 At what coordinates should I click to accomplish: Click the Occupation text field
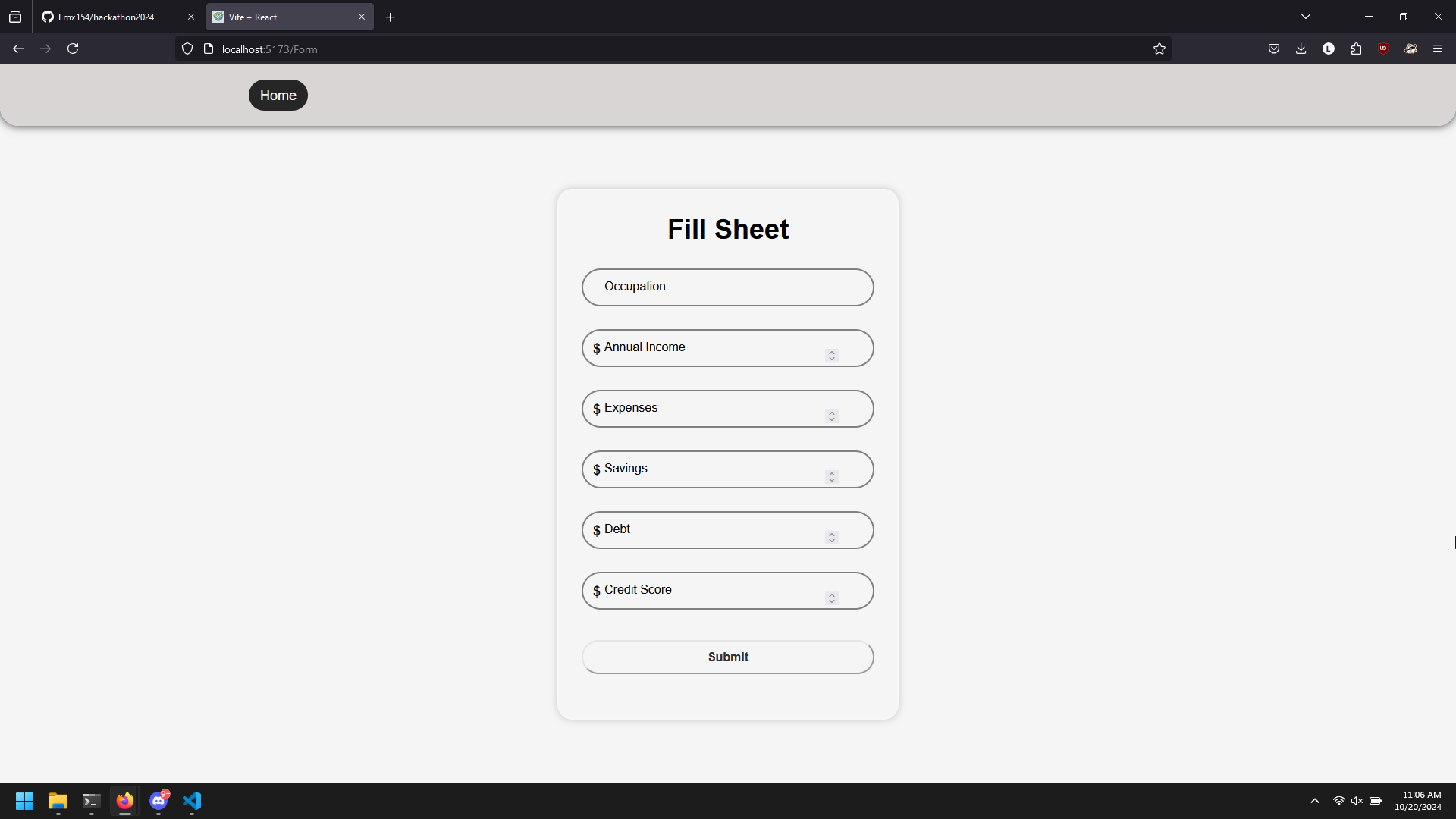pos(727,287)
